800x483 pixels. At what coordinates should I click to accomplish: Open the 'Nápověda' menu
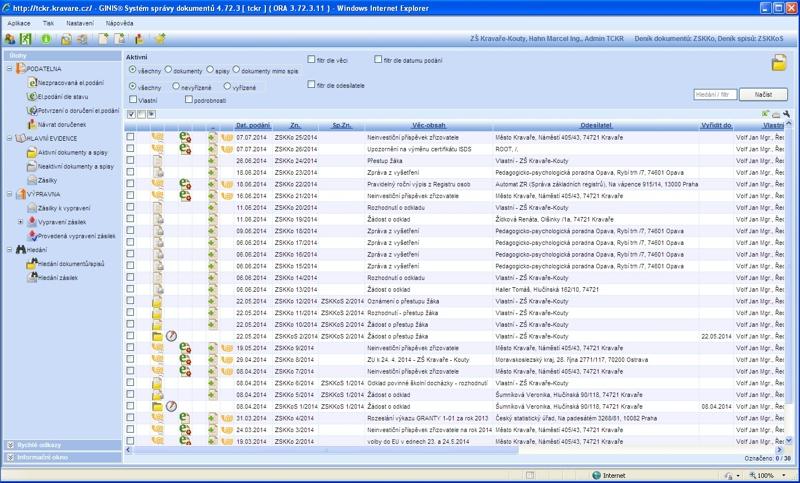click(x=120, y=21)
